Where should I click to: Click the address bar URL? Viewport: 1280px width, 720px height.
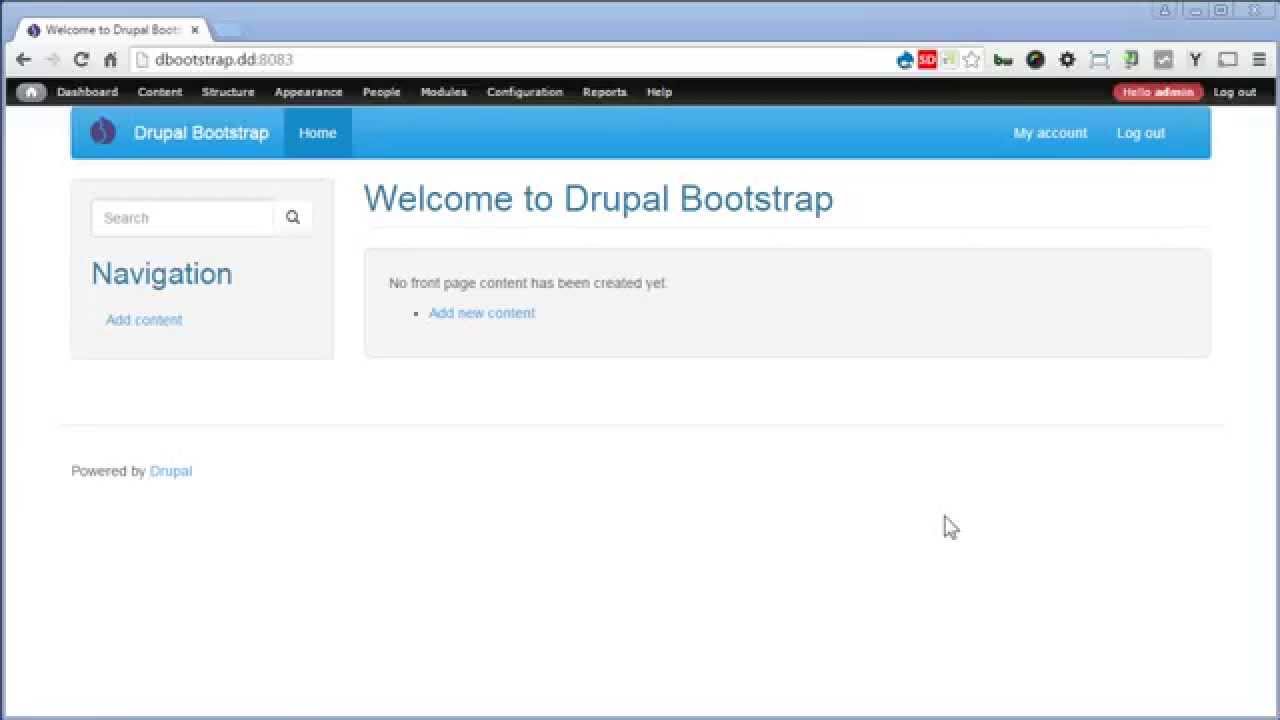tap(224, 60)
